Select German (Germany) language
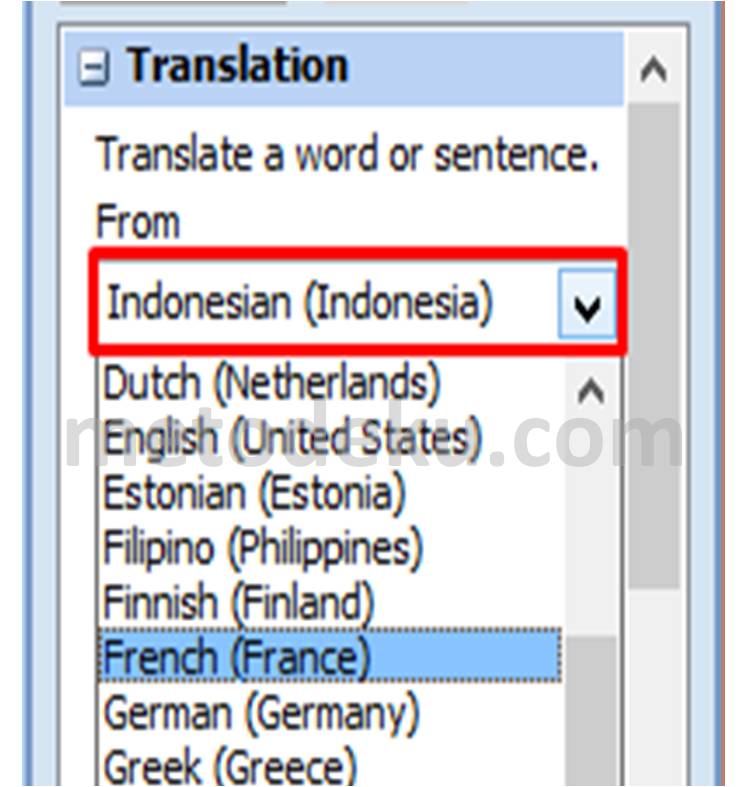Viewport: 749px width, 787px height. (x=330, y=713)
